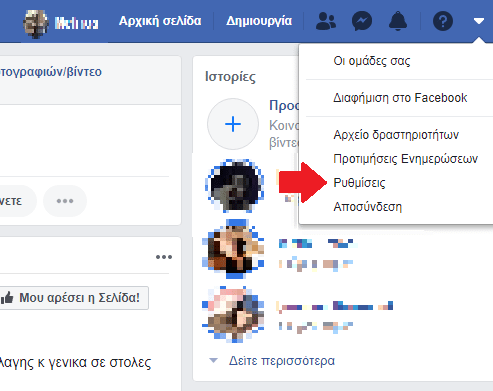Viewport: 493px width, 391px height.
Task: Open the post options three-dots icon
Action: click(x=164, y=257)
